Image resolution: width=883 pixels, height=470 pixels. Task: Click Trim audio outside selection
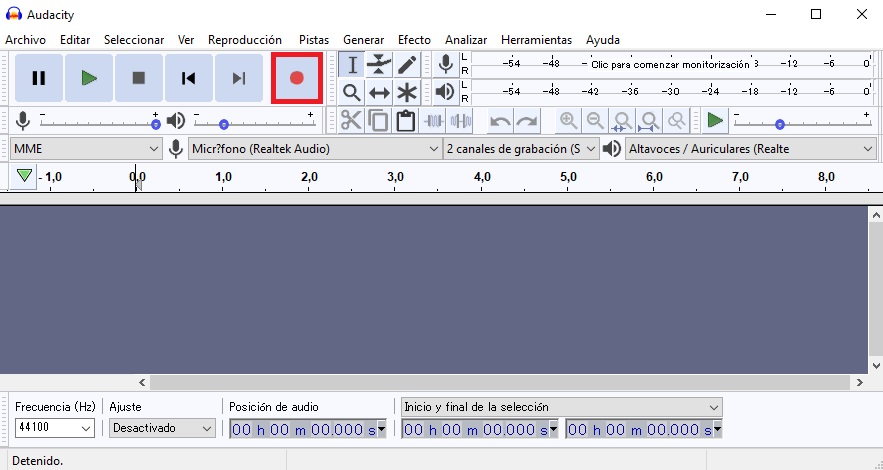click(433, 120)
